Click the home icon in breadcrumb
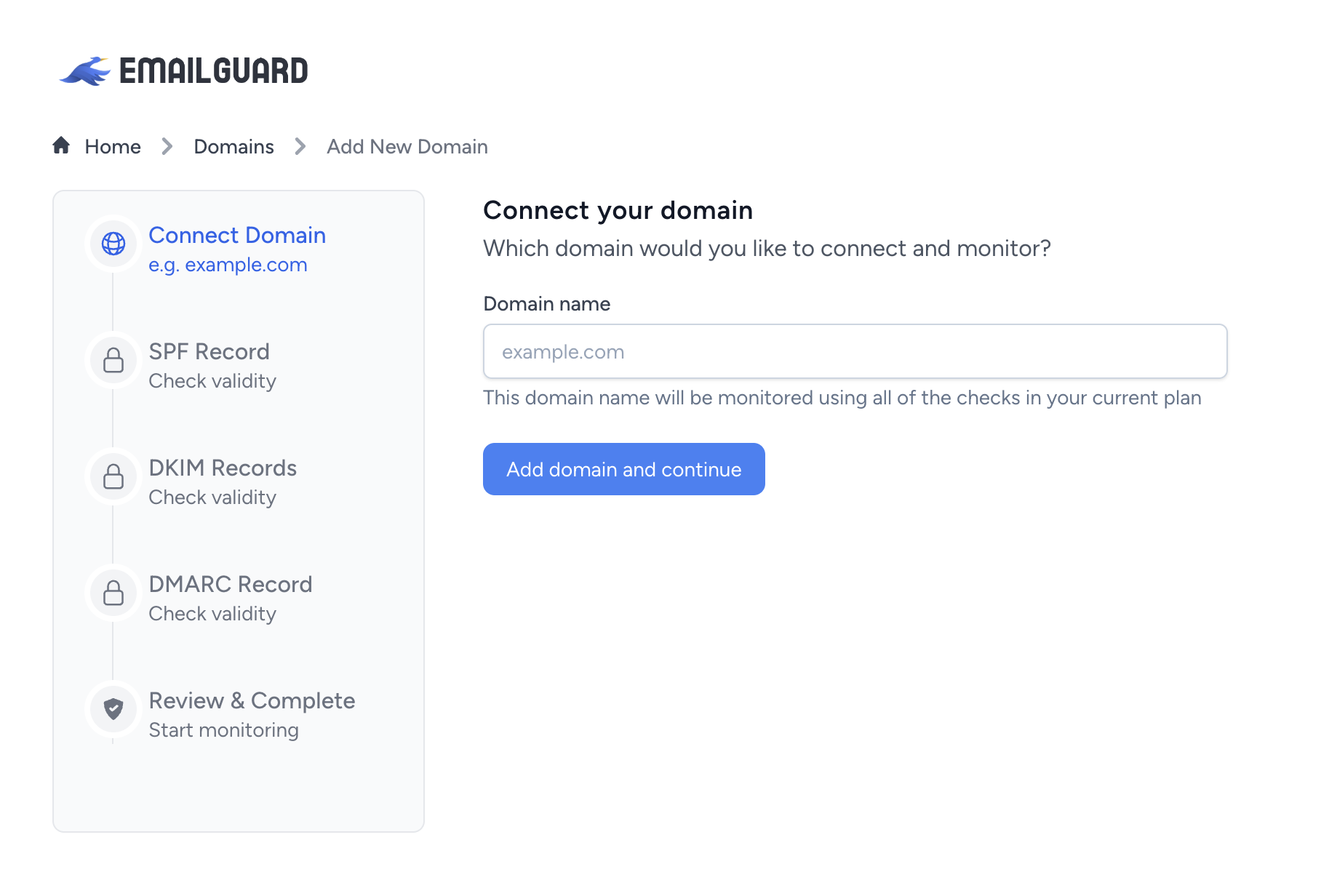The height and width of the screenshot is (896, 1337). click(61, 145)
